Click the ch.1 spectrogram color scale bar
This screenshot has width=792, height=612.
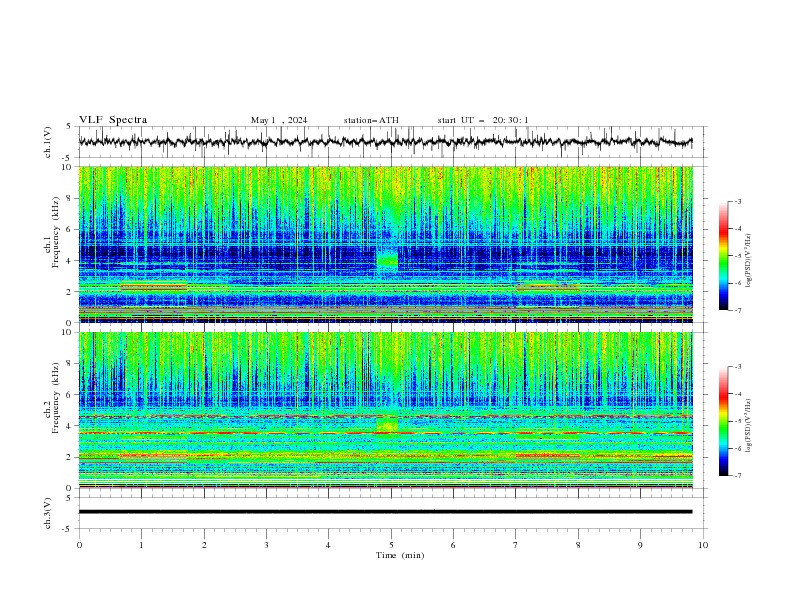click(723, 256)
